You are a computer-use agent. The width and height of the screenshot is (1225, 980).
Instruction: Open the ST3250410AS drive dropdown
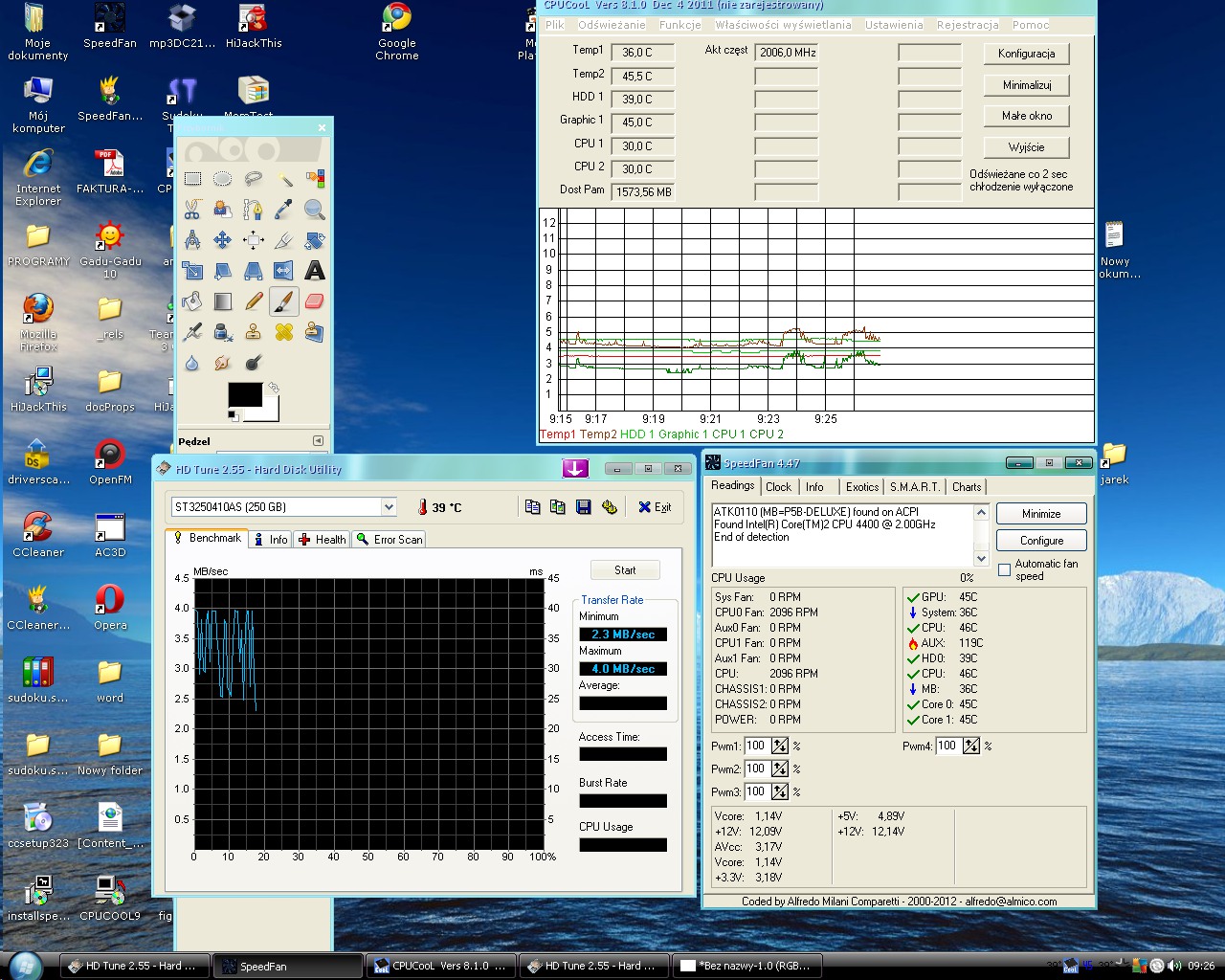pyautogui.click(x=389, y=507)
